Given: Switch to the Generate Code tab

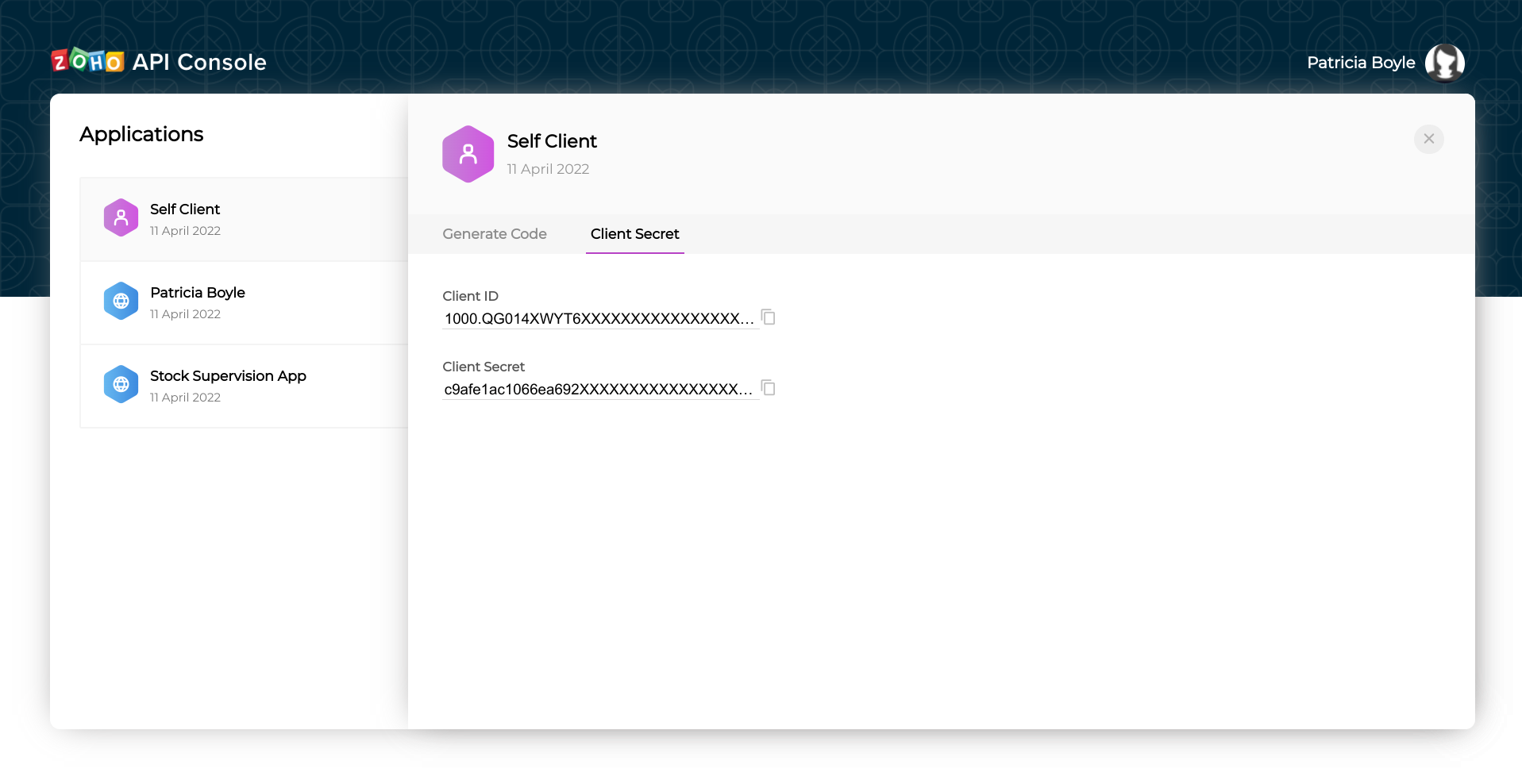Looking at the screenshot, I should pyautogui.click(x=495, y=234).
